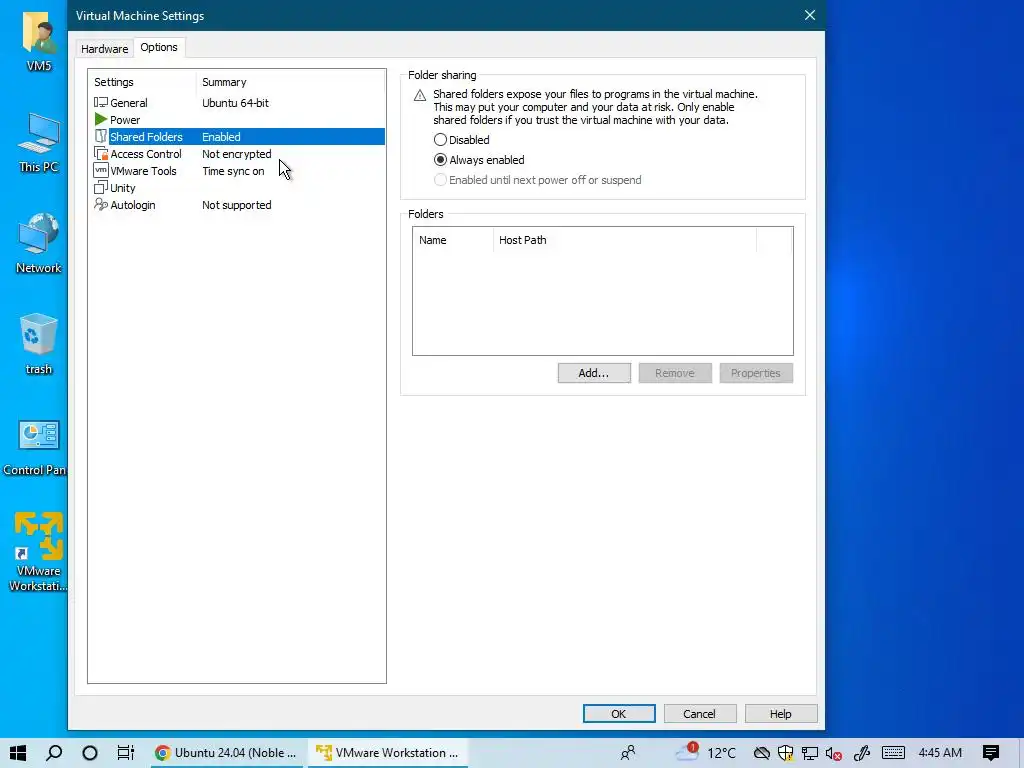Click the Autologin users icon
Viewport: 1024px width, 768px height.
[101, 204]
